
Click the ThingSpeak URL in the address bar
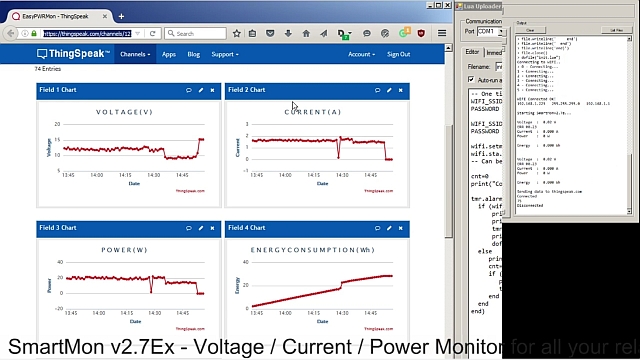pos(87,33)
